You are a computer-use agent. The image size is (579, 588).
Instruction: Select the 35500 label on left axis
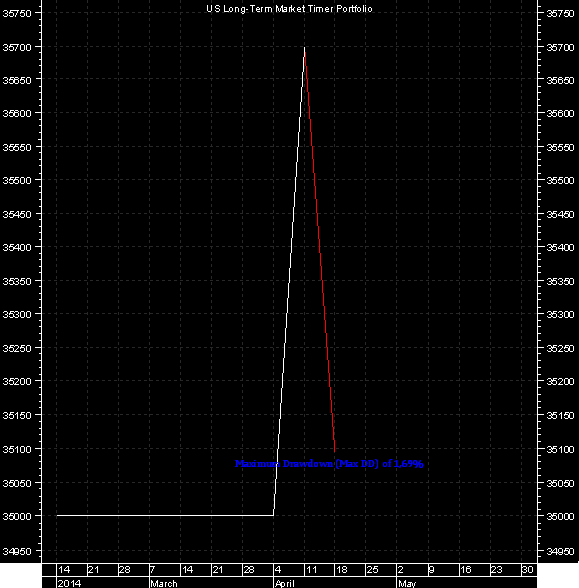(x=17, y=180)
